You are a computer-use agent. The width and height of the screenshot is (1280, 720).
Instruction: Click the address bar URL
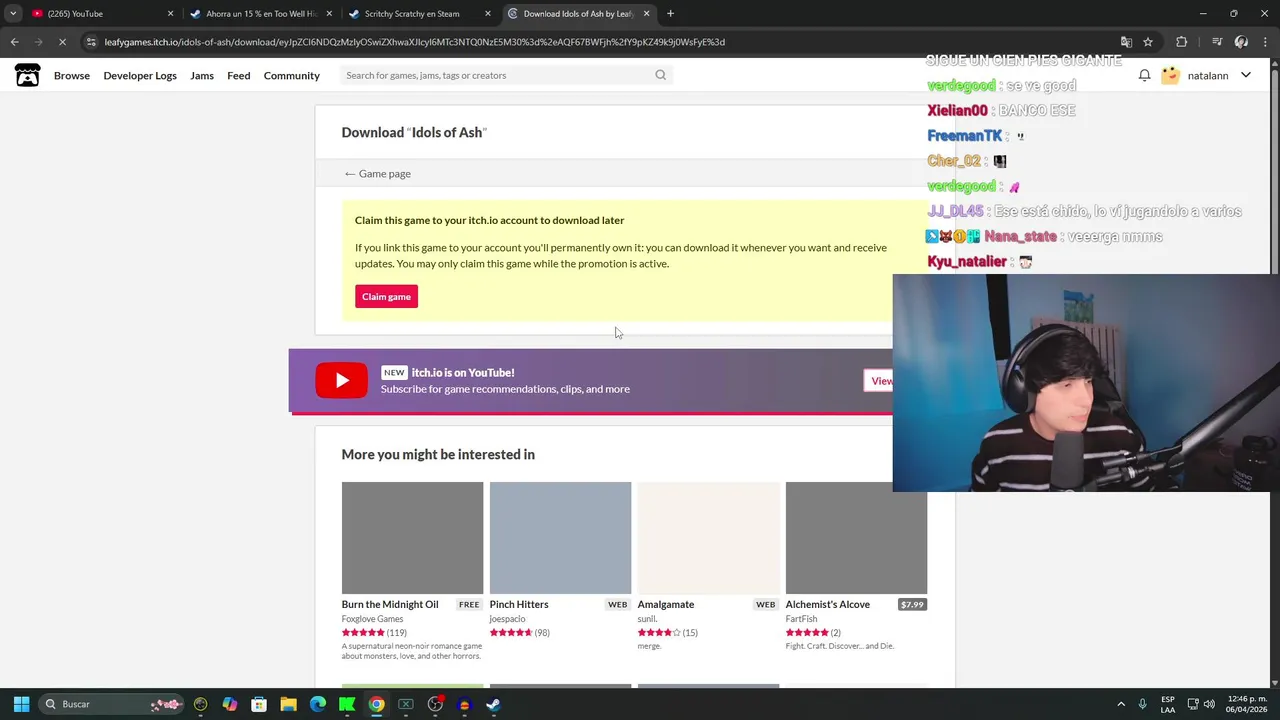click(x=414, y=42)
